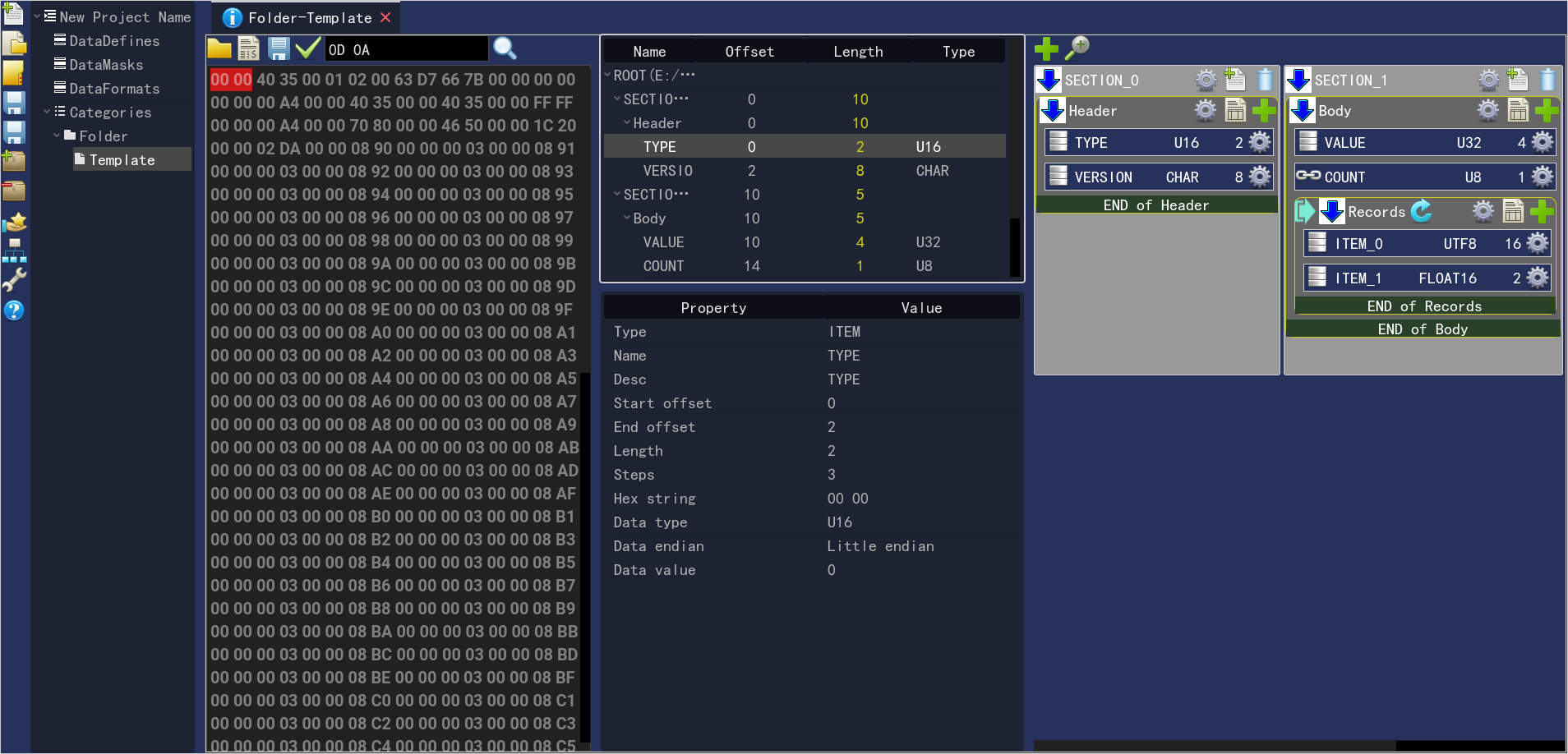Screen dimensions: 1568x754
Task: Click the COUNT chain link icon
Action: pyautogui.click(x=1308, y=176)
